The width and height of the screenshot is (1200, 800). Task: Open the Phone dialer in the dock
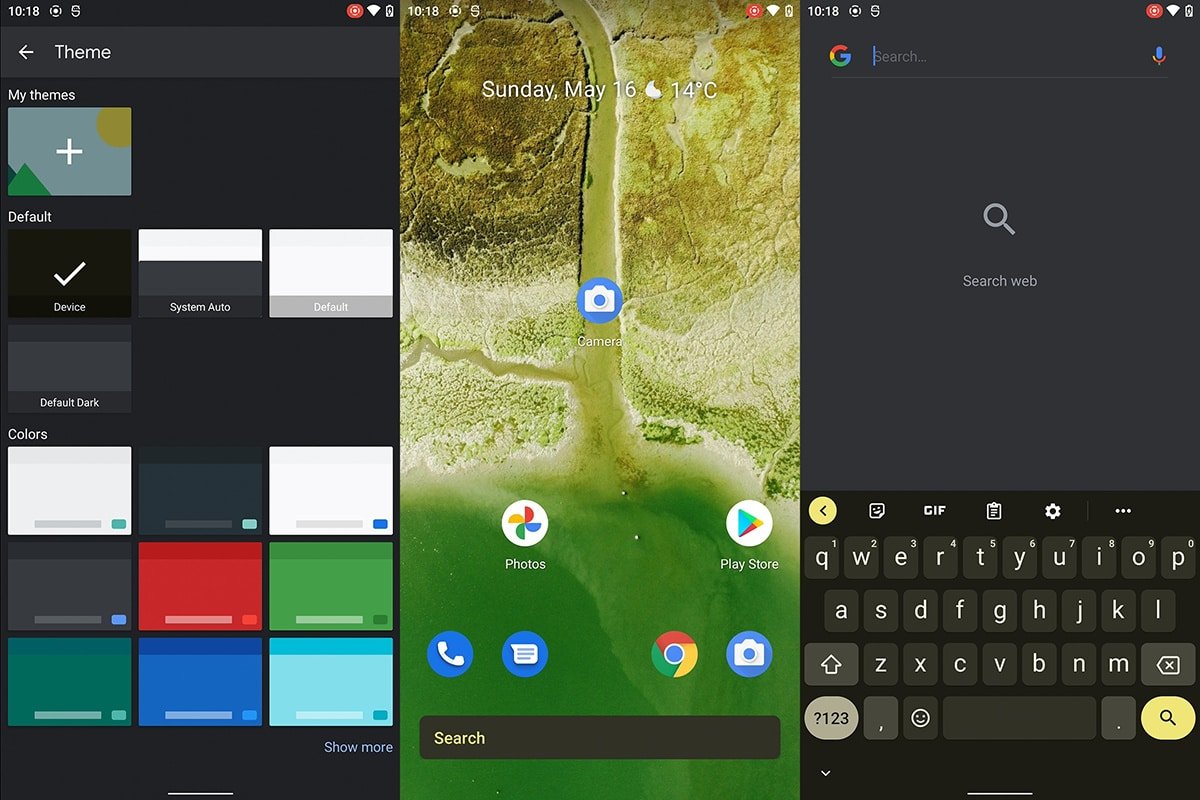coord(450,654)
